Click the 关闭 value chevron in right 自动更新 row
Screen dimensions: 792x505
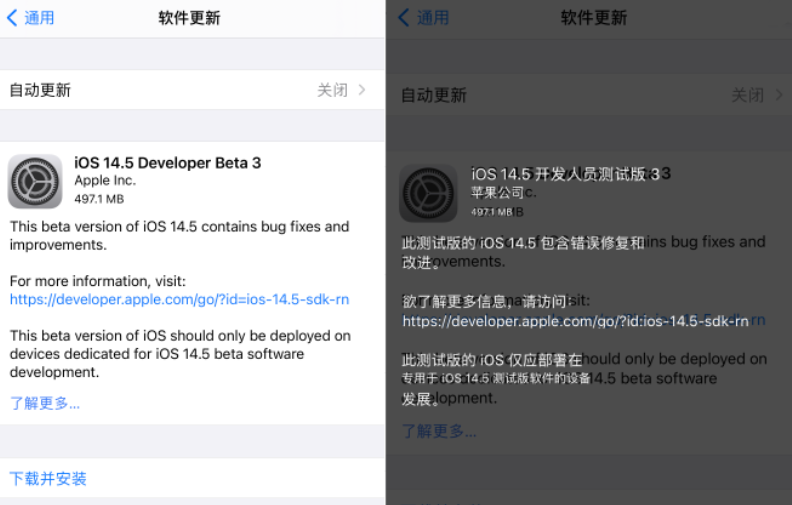[779, 95]
